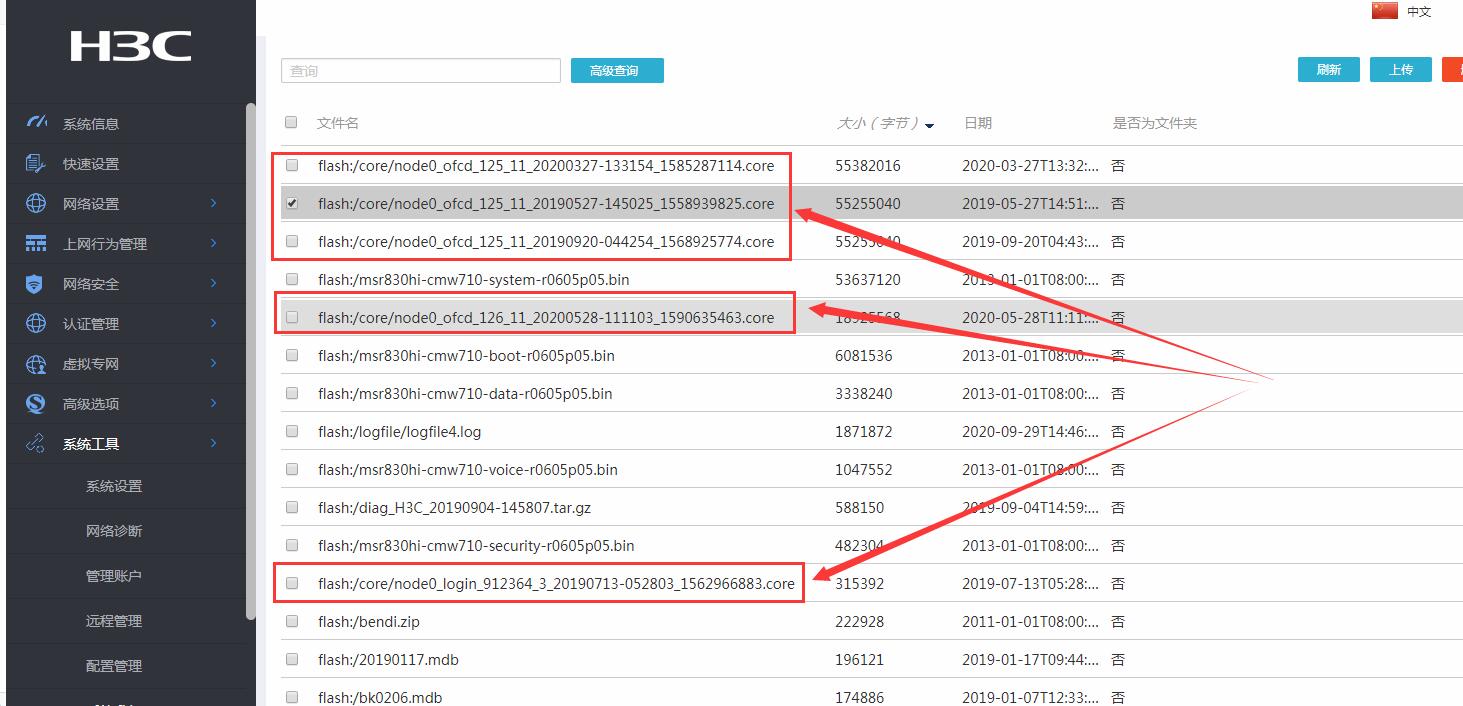Viewport: 1463px width, 706px height.
Task: Check msr830hi-cmw710-system bin checkbox
Action: coord(292,279)
